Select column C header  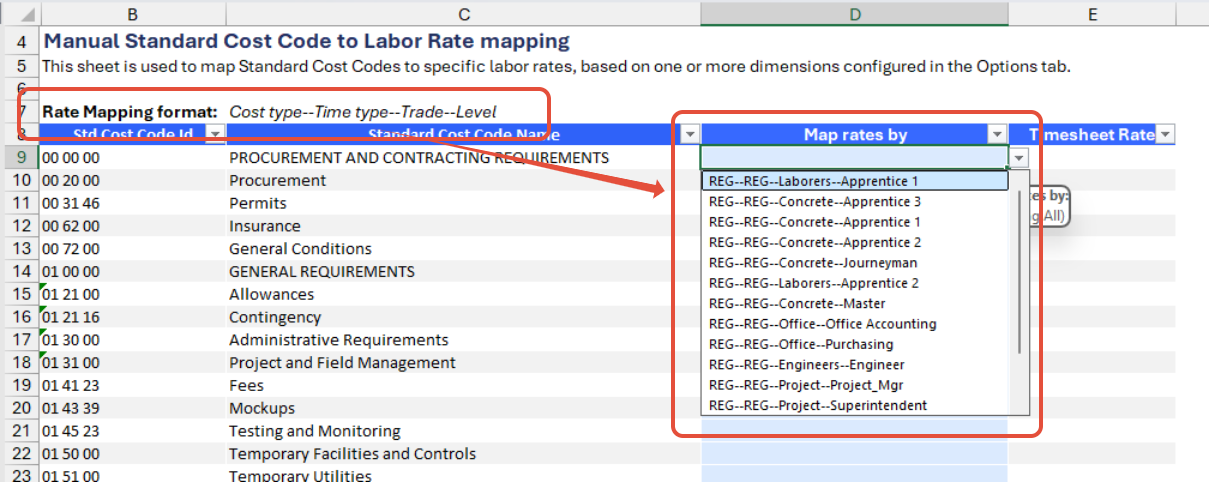[463, 14]
